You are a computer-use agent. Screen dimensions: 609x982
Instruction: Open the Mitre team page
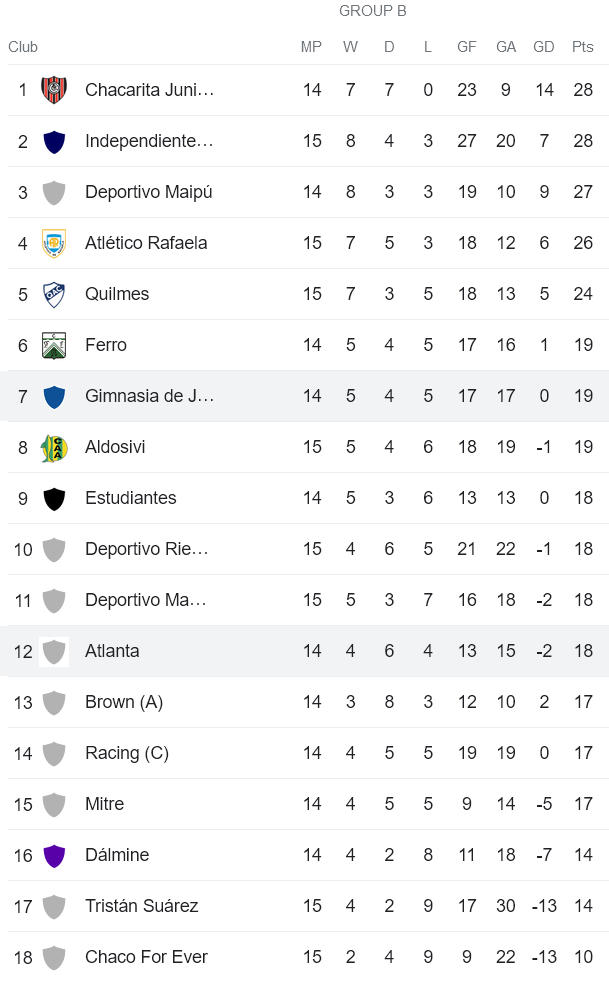tap(104, 804)
